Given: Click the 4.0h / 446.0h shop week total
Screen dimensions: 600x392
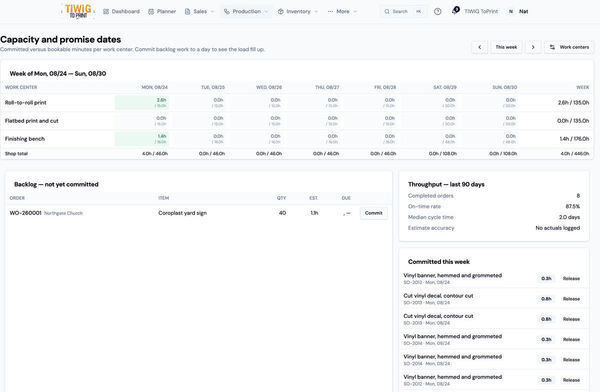Looking at the screenshot, I should coord(575,154).
